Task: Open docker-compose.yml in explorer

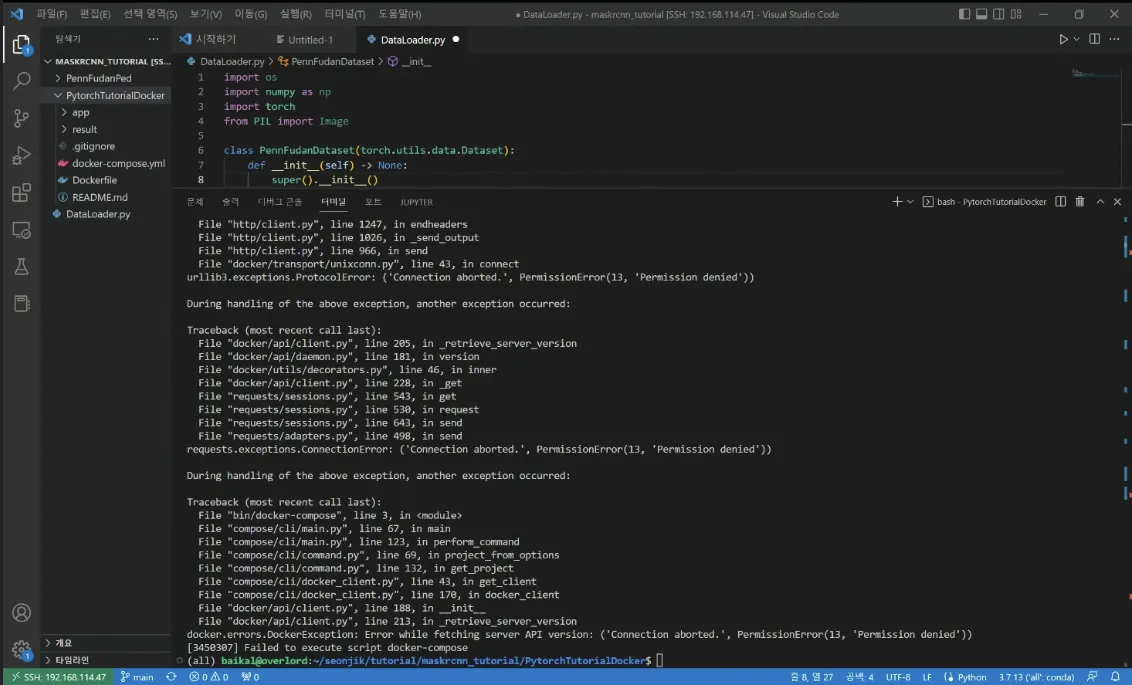Action: (x=118, y=163)
